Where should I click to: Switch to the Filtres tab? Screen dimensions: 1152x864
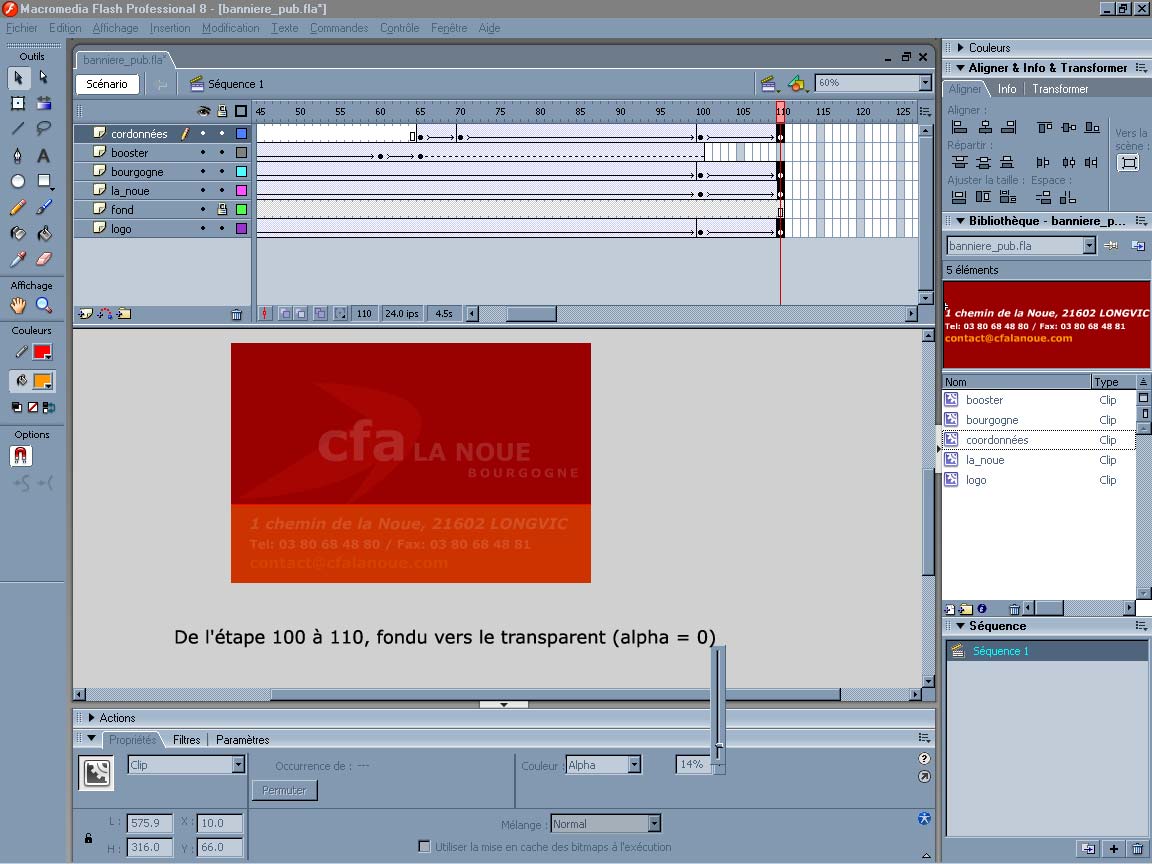[187, 740]
